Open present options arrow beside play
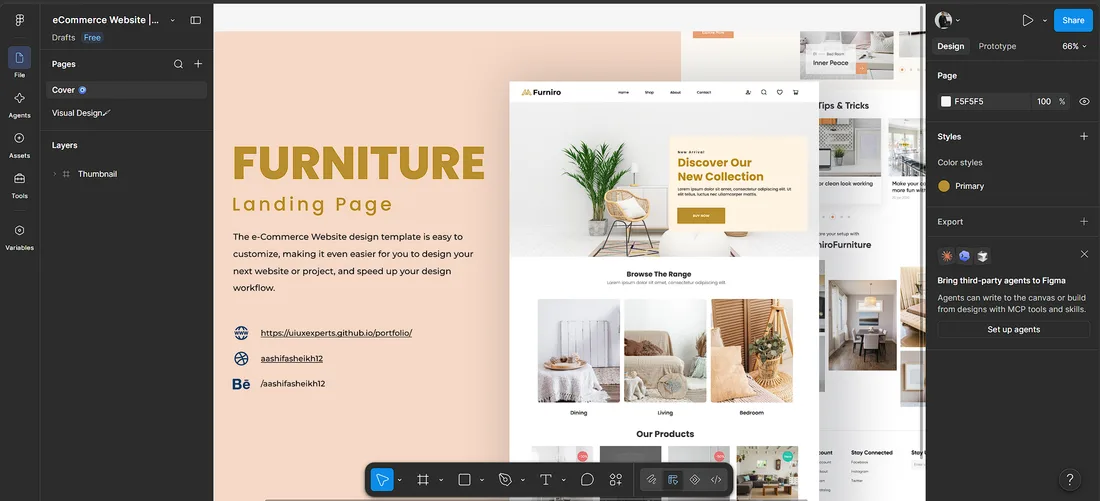The image size is (1100, 501). pos(1045,20)
